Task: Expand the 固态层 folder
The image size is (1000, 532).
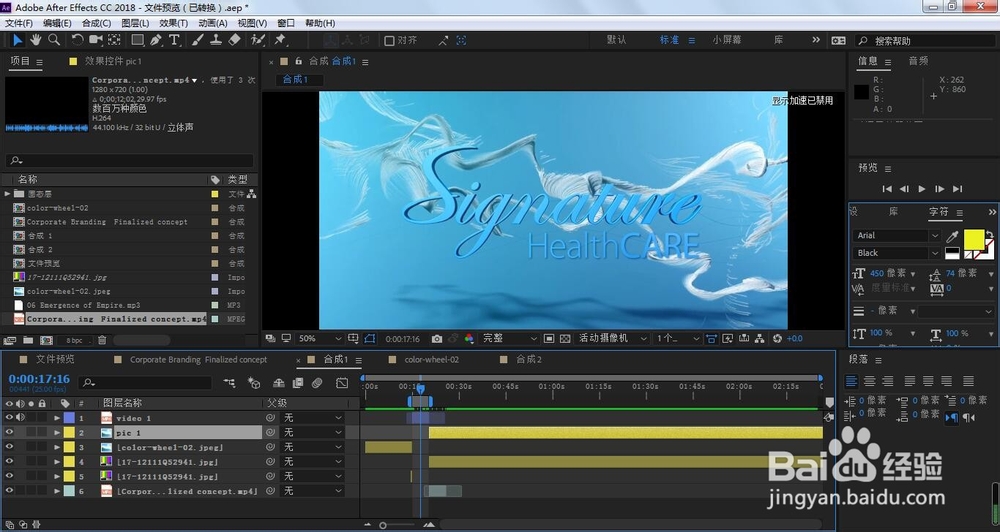Action: point(7,194)
